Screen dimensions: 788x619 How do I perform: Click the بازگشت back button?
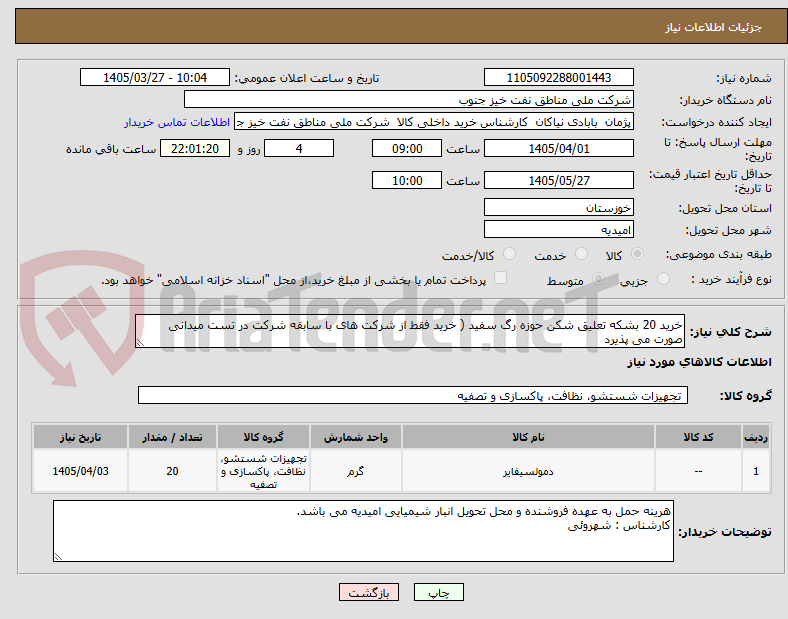pyautogui.click(x=369, y=592)
